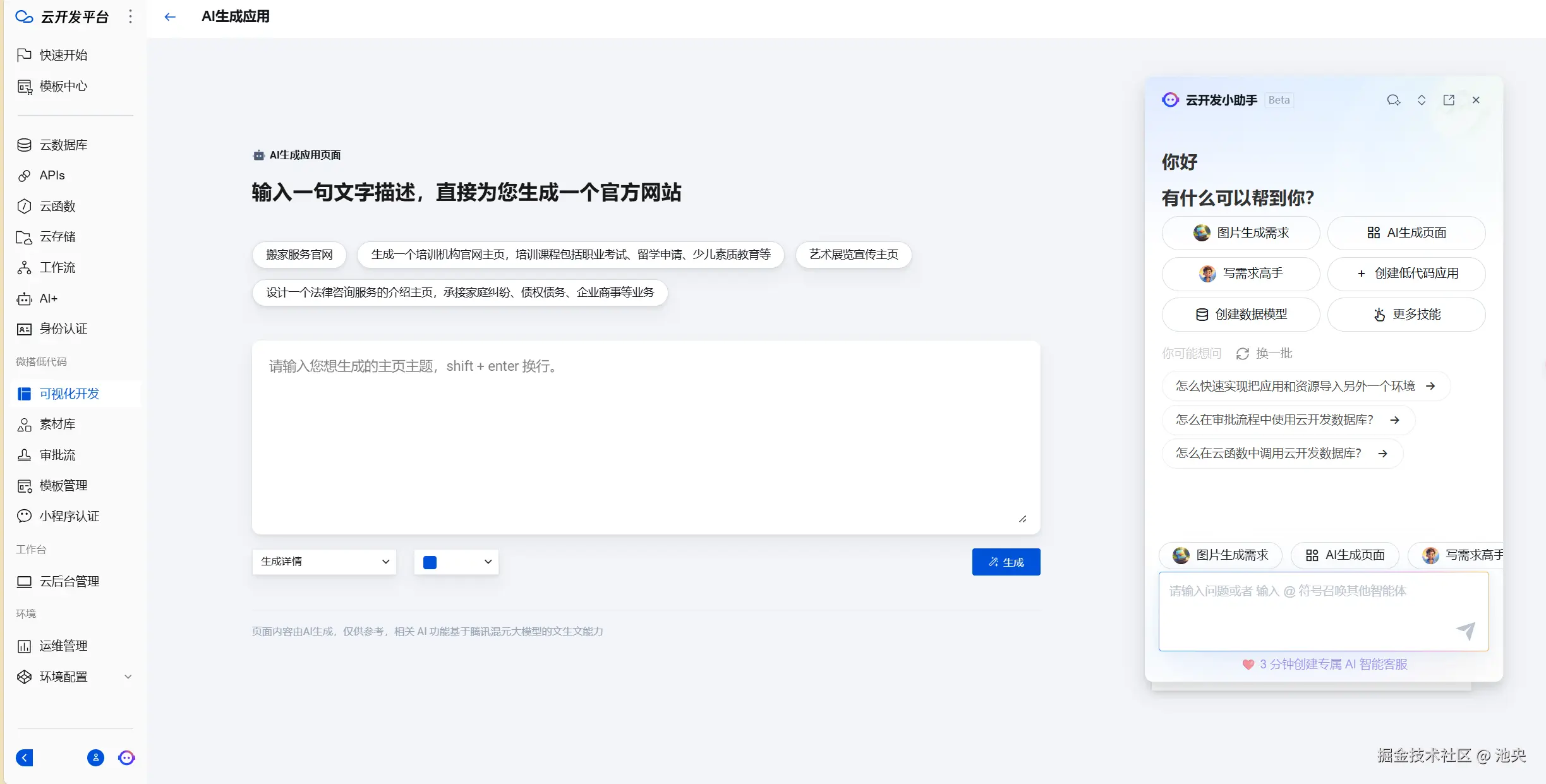
Task: Collapse the sidebar with blue arrow button
Action: coord(25,757)
